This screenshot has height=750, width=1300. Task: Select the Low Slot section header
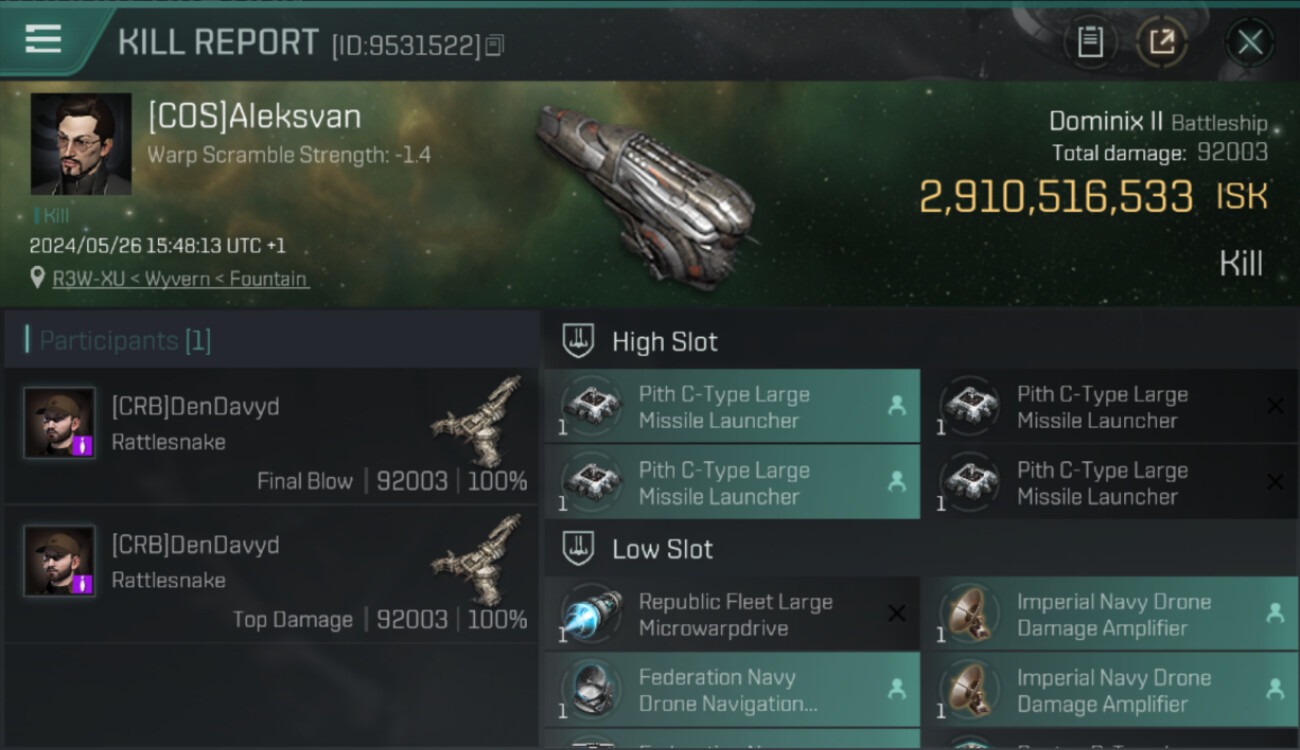pos(662,549)
